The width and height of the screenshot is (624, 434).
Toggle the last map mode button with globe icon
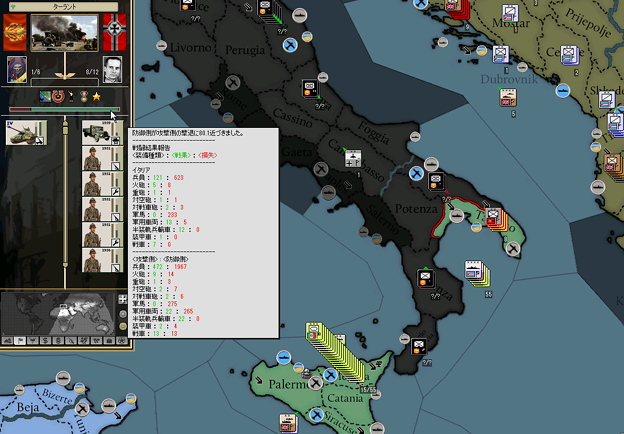pyautogui.click(x=122, y=341)
